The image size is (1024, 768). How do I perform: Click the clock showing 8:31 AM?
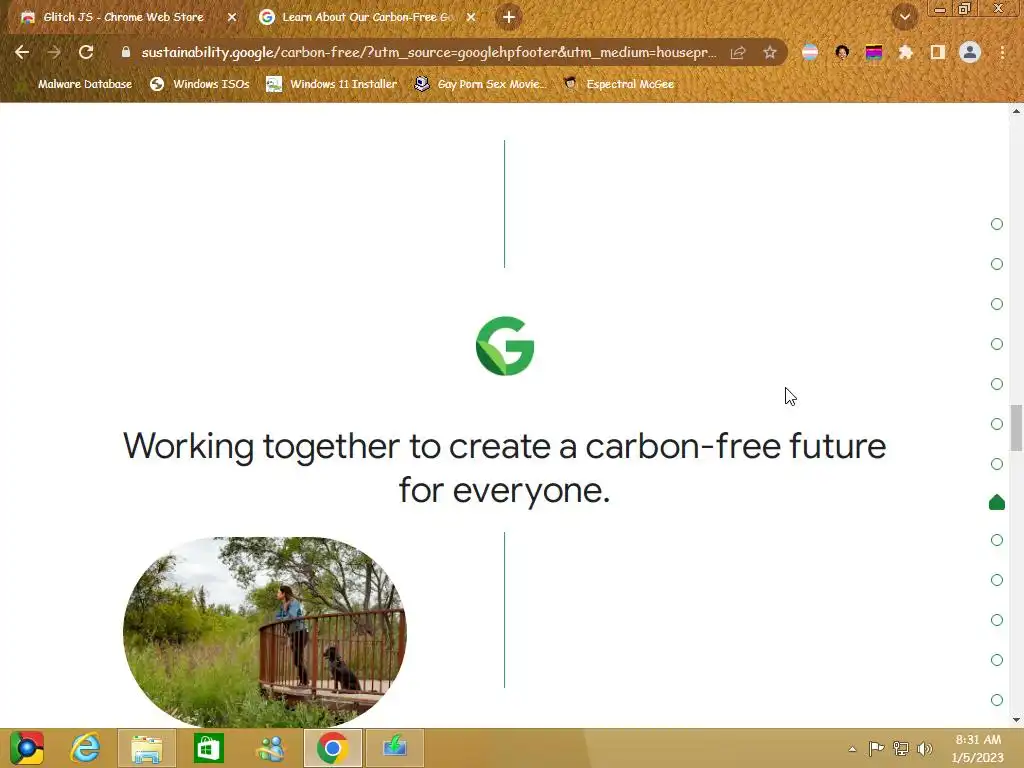pos(978,748)
